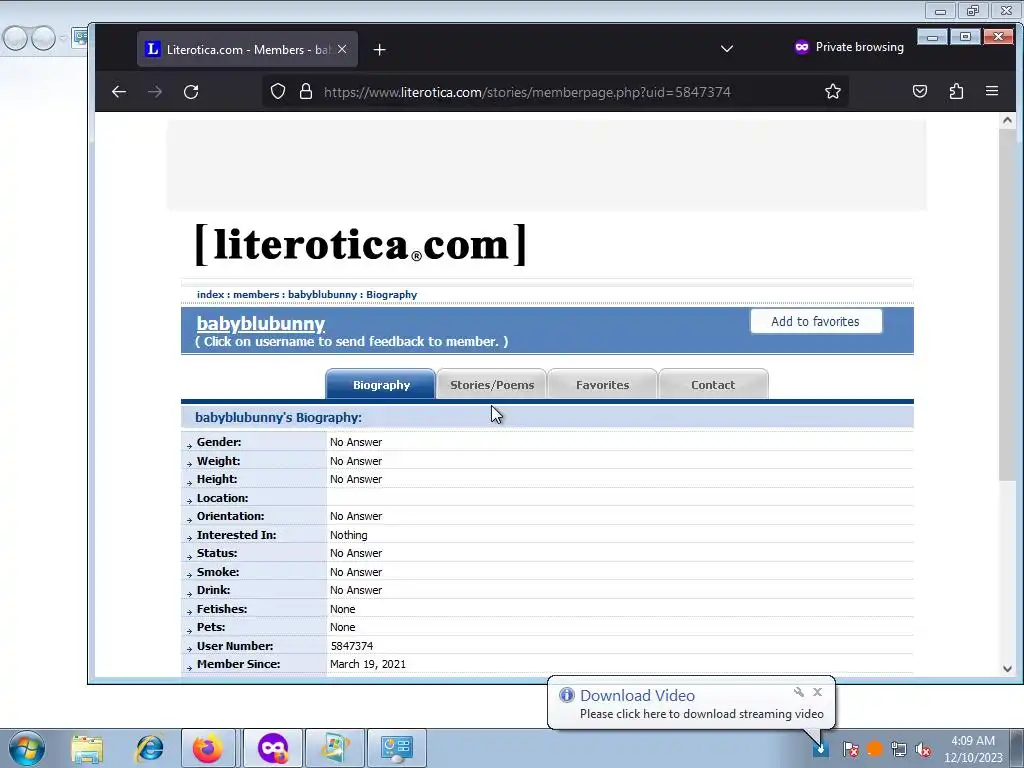
Task: Click the Interested In value Nothing
Action: pos(349,535)
